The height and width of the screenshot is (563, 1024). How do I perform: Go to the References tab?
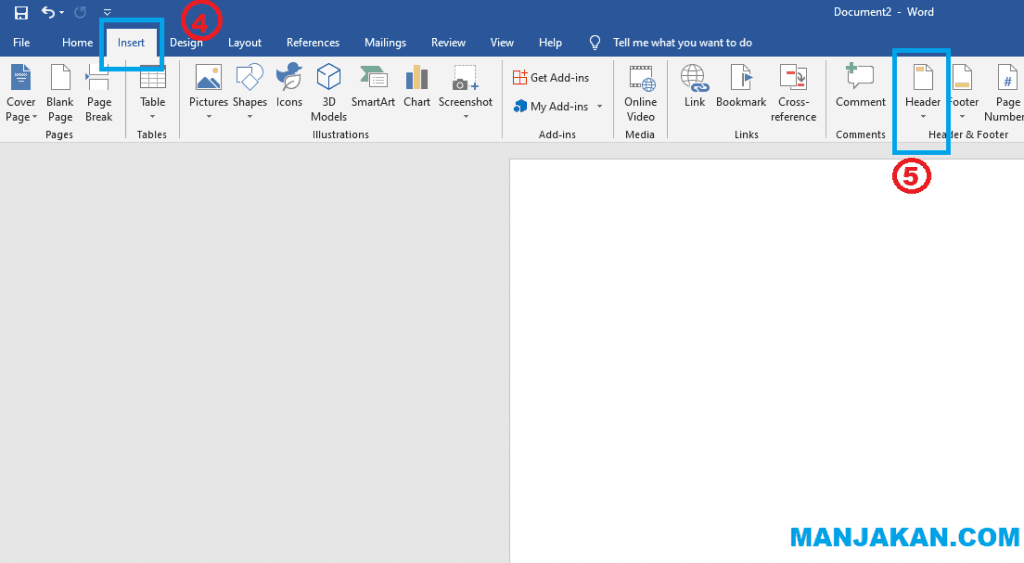(313, 42)
